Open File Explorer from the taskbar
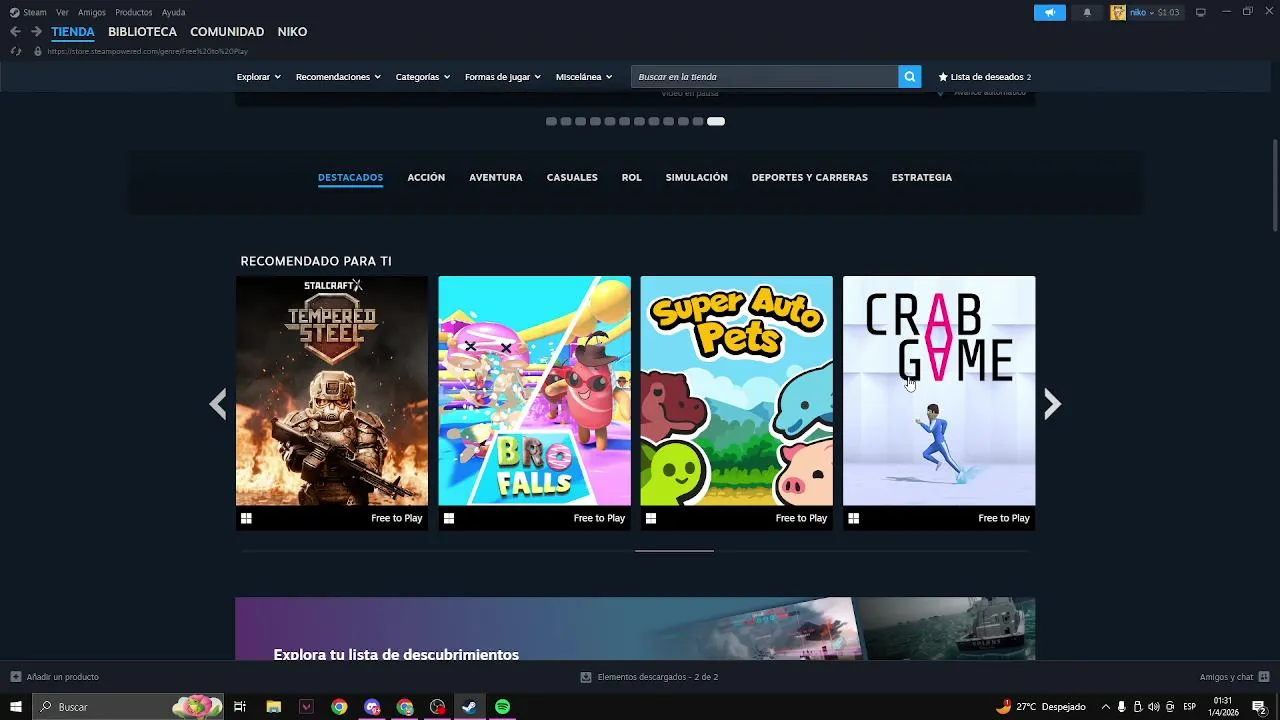 (x=273, y=707)
